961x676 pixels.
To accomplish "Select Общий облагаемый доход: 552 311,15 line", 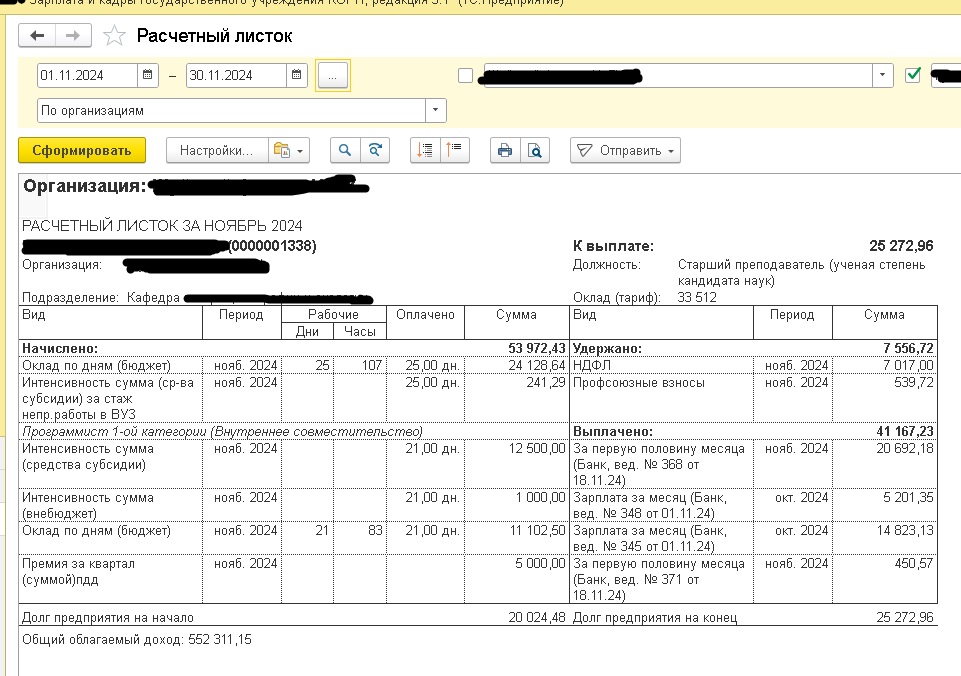I will (137, 639).
